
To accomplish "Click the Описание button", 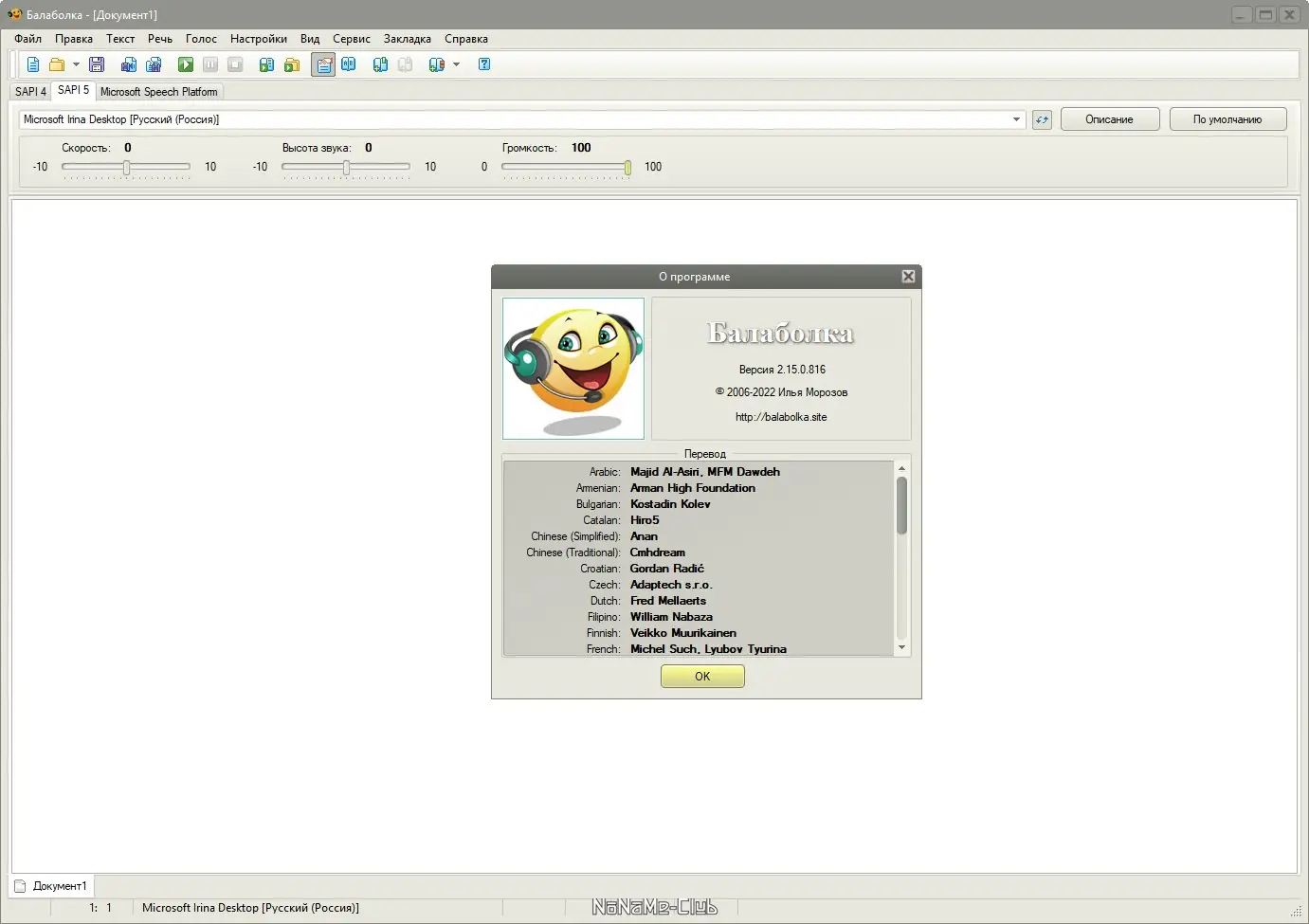I will click(1110, 119).
